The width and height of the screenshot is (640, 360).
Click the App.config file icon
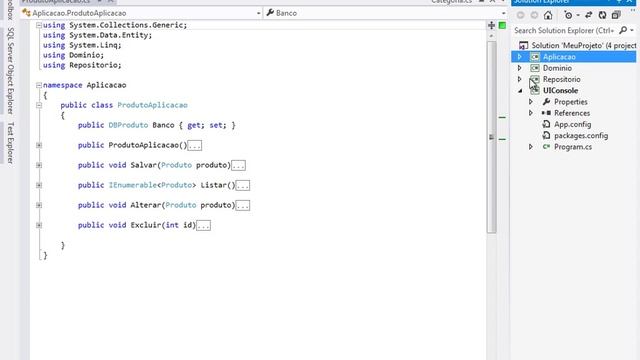[546, 124]
